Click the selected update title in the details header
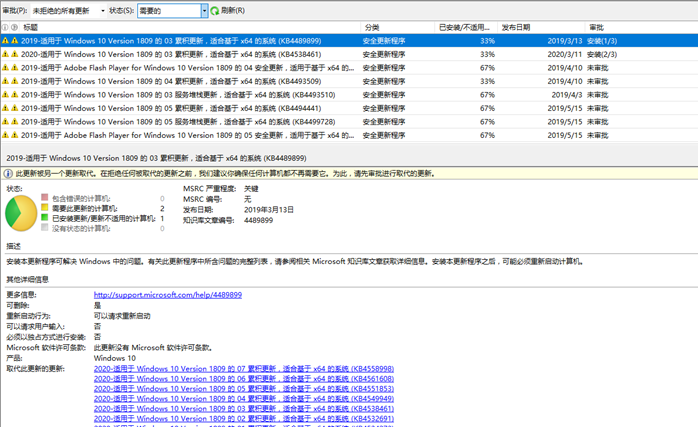The image size is (698, 427). (156, 158)
